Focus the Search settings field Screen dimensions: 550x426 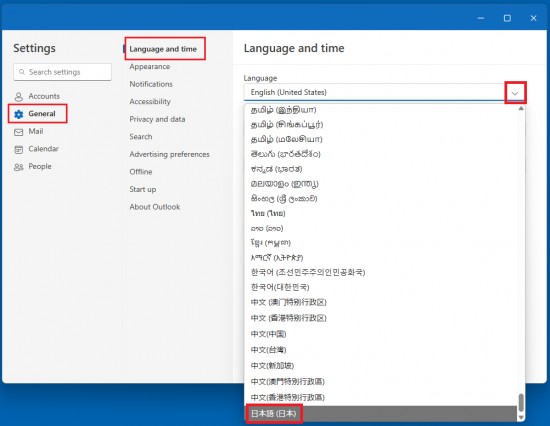[x=62, y=72]
